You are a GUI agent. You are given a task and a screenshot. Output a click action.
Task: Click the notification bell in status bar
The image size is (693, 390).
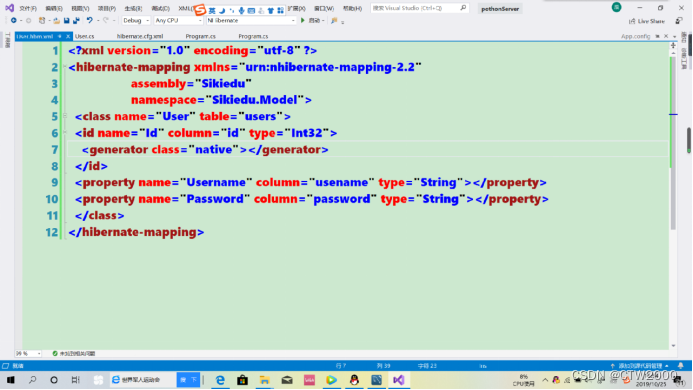point(681,366)
